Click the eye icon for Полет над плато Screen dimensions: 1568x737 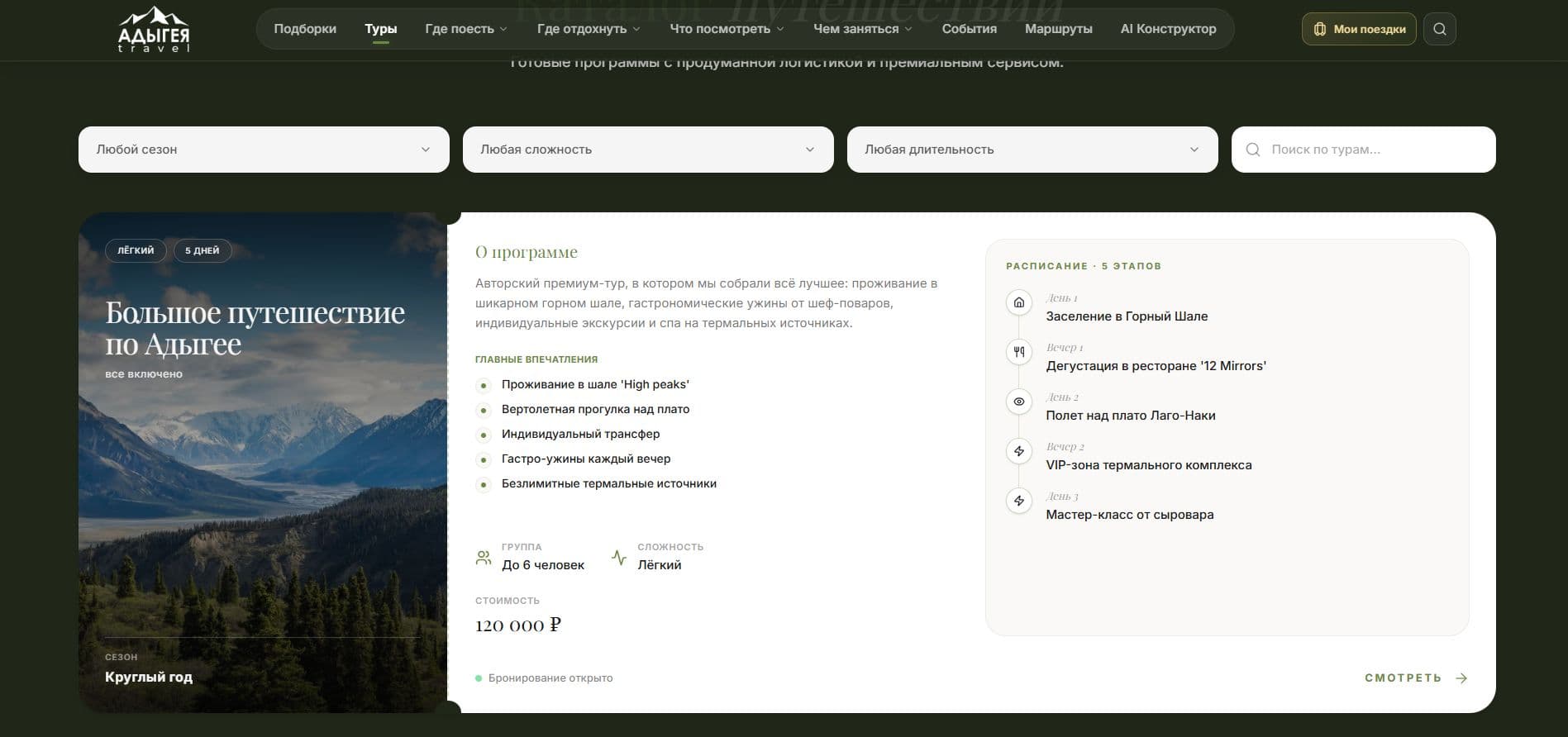[1019, 402]
